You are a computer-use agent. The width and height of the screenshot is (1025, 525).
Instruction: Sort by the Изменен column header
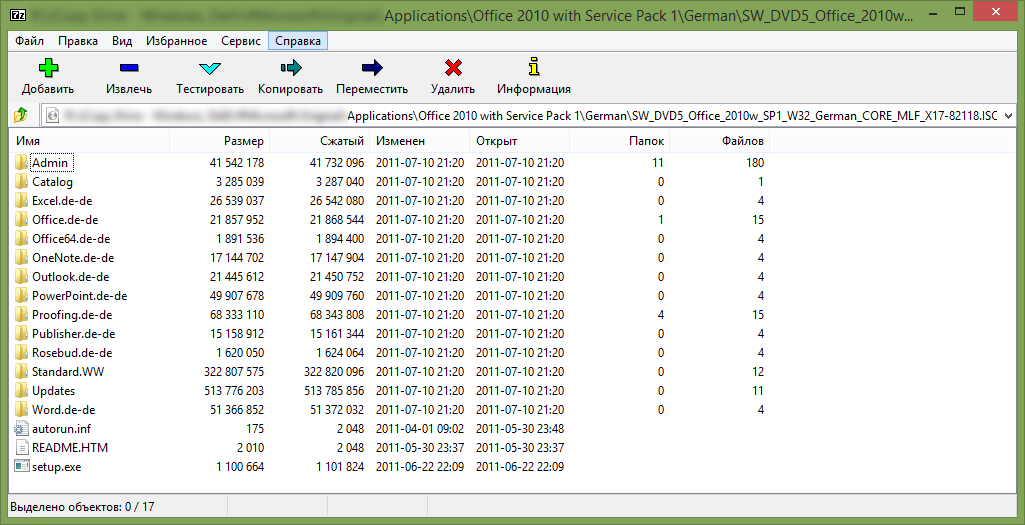(x=420, y=141)
